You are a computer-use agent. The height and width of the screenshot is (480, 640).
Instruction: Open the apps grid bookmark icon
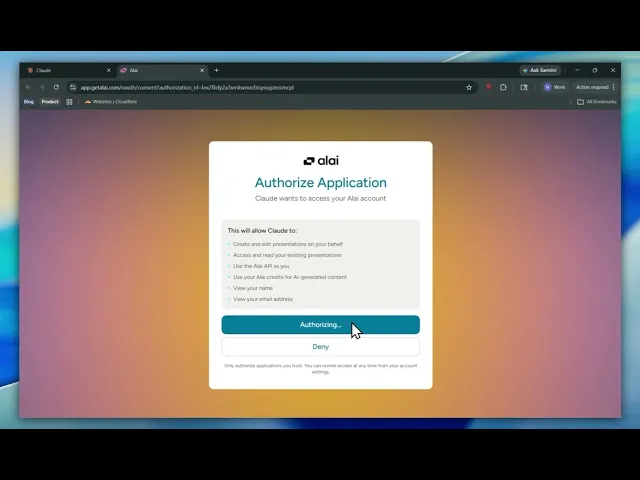69,102
